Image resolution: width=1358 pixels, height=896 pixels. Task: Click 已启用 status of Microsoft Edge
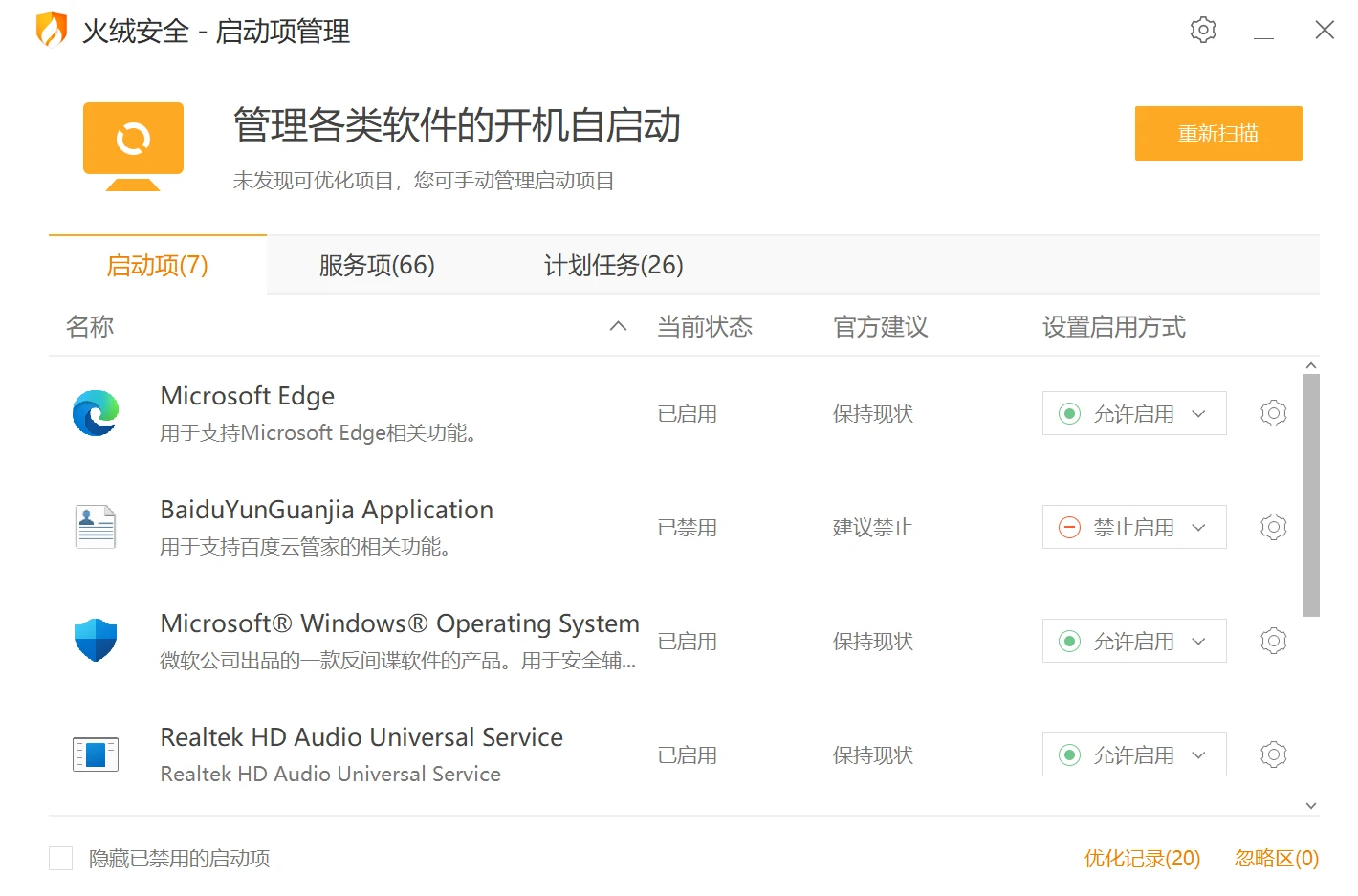point(688,413)
